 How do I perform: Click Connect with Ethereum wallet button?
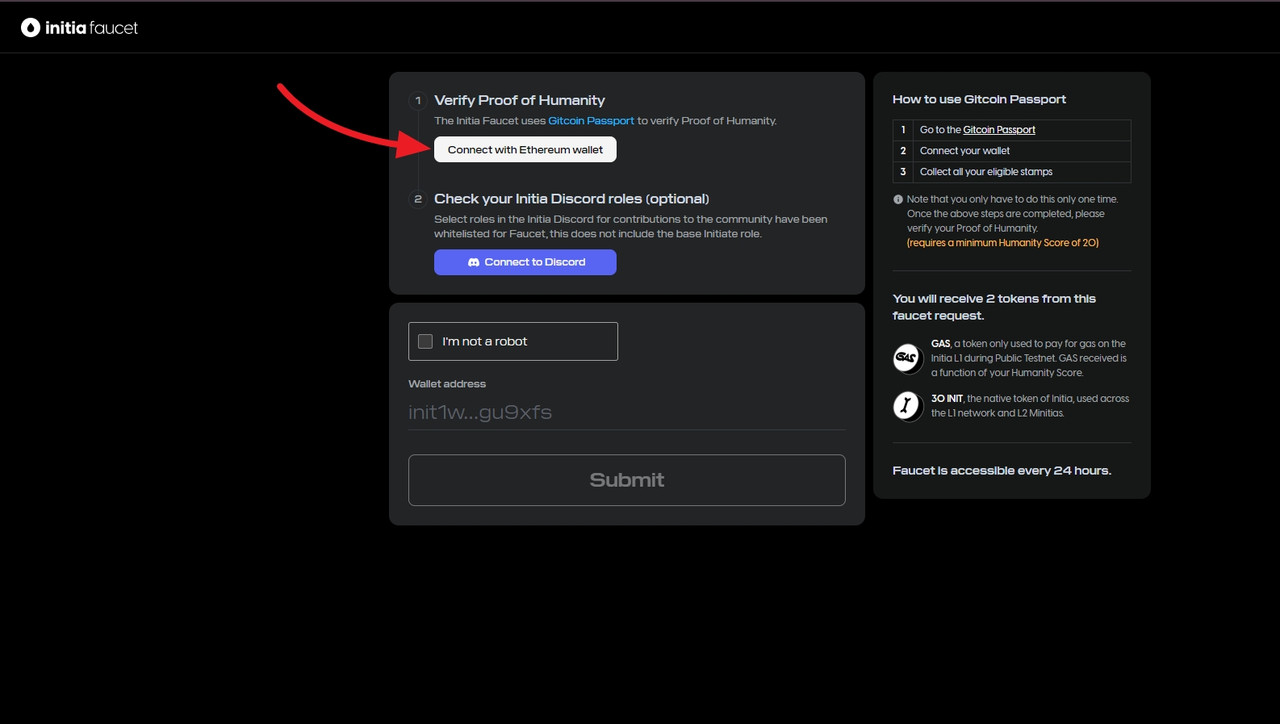(525, 149)
